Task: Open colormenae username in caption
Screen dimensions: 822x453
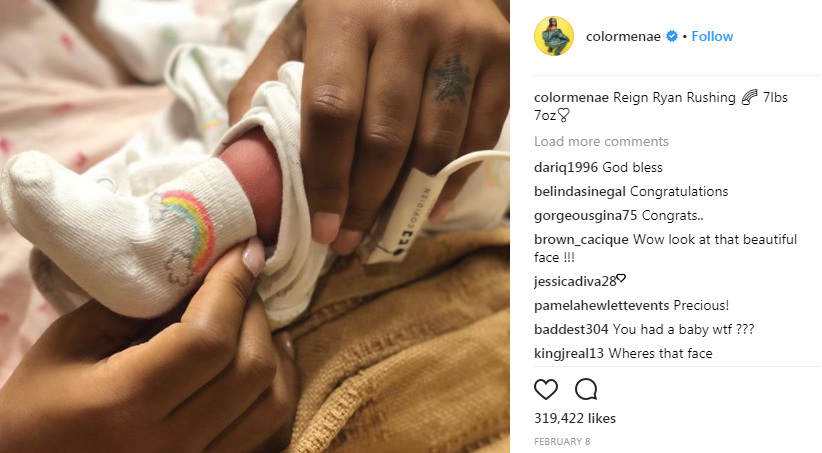Action: 571,98
